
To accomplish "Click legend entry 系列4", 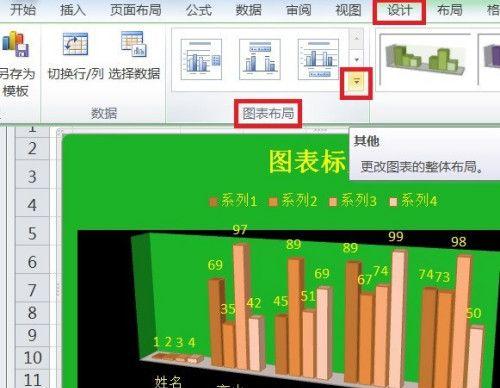I will (419, 200).
